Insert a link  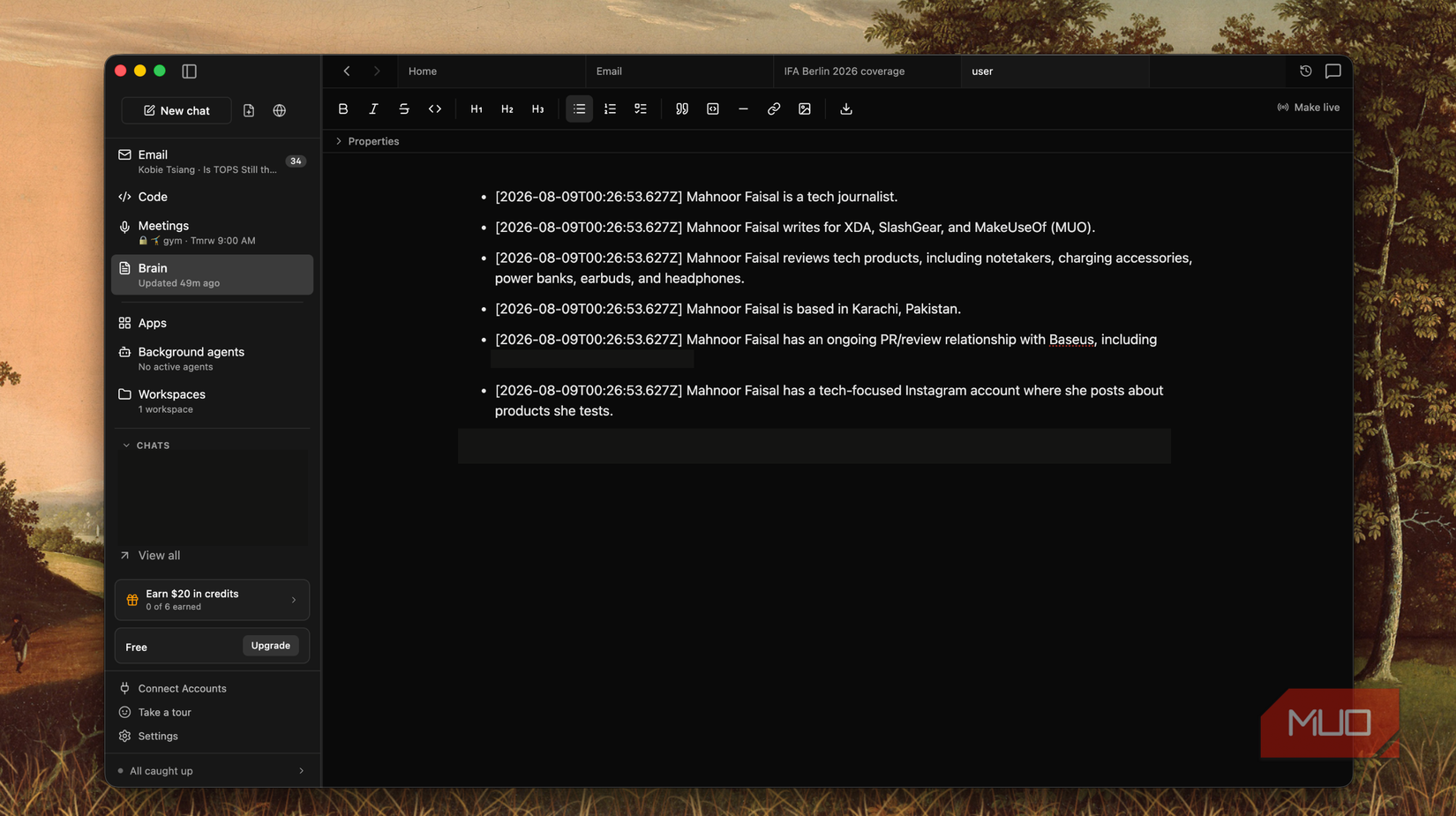coord(774,109)
